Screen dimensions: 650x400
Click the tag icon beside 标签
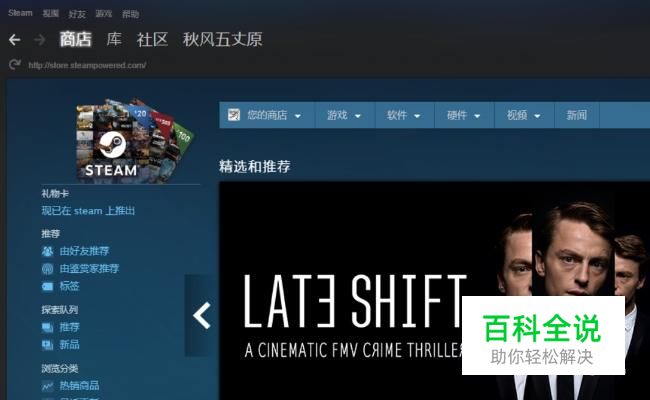click(x=47, y=286)
